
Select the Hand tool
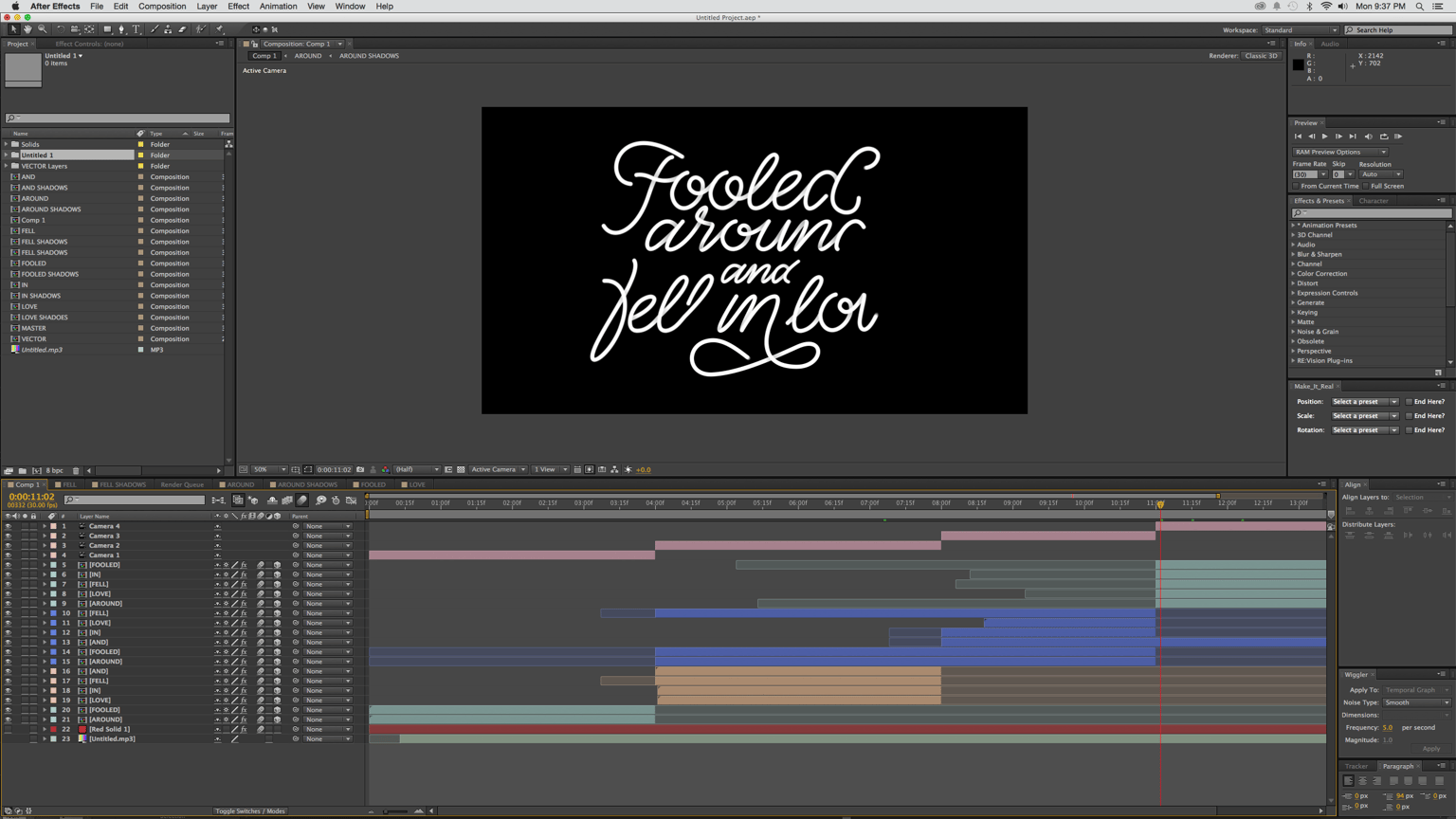pos(27,29)
